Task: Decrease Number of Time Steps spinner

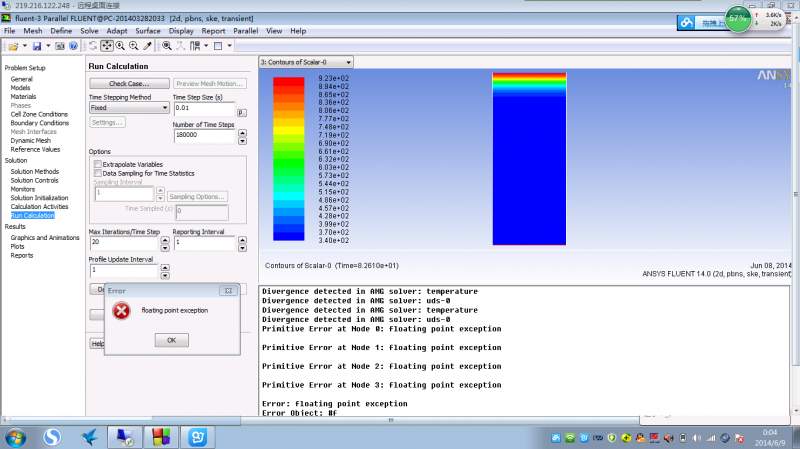Action: (242, 141)
